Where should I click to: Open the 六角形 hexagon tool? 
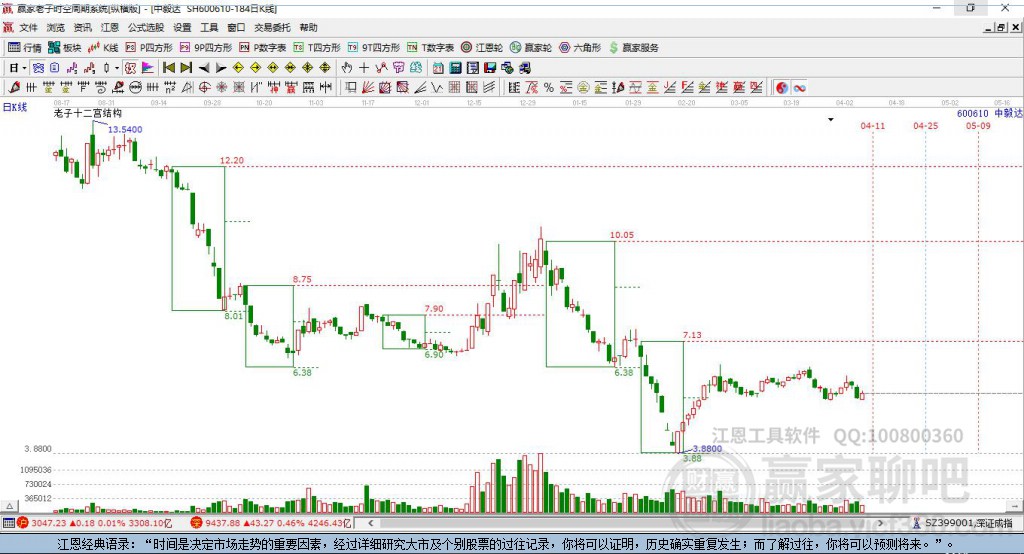tap(580, 48)
